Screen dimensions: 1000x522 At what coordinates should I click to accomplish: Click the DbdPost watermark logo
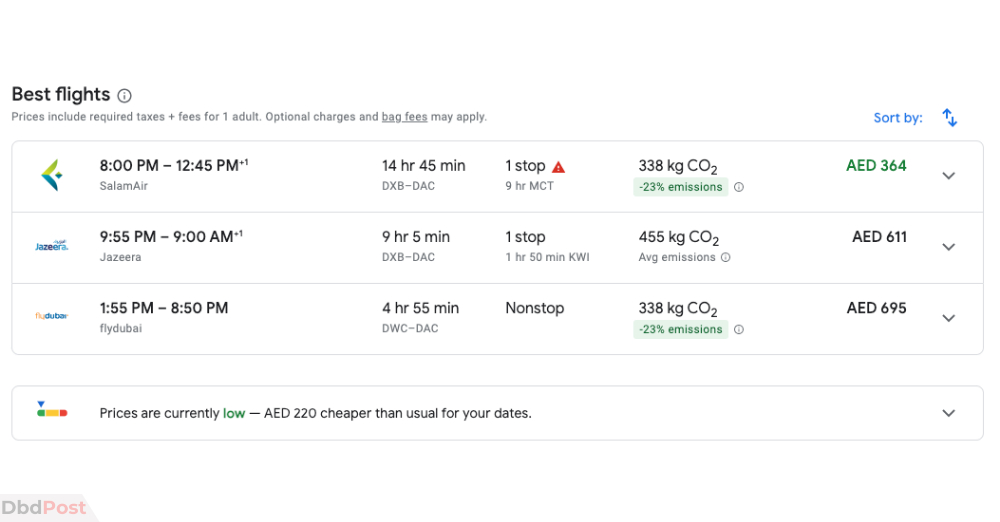click(43, 508)
